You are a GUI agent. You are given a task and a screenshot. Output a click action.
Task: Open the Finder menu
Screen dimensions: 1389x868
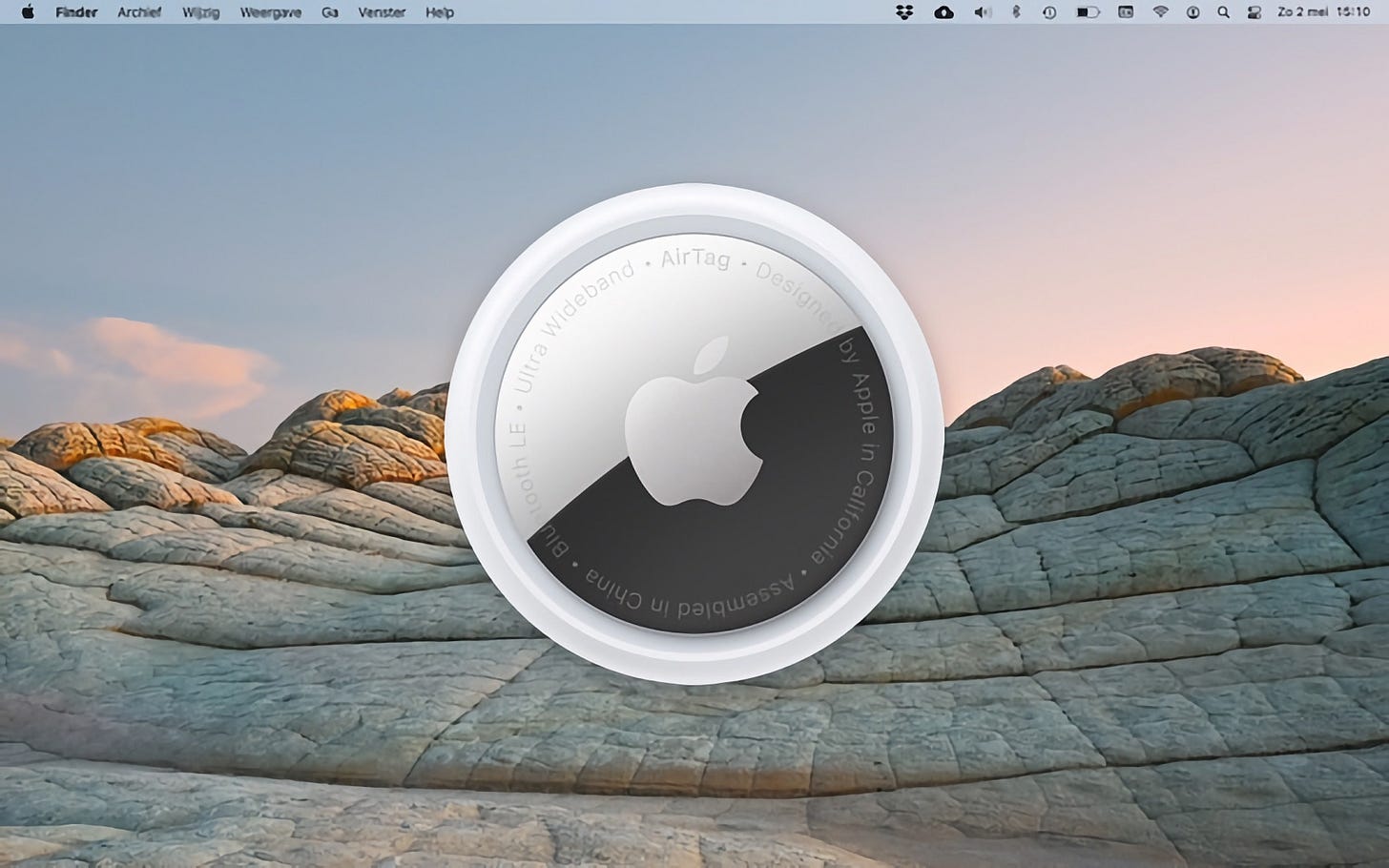pyautogui.click(x=76, y=12)
